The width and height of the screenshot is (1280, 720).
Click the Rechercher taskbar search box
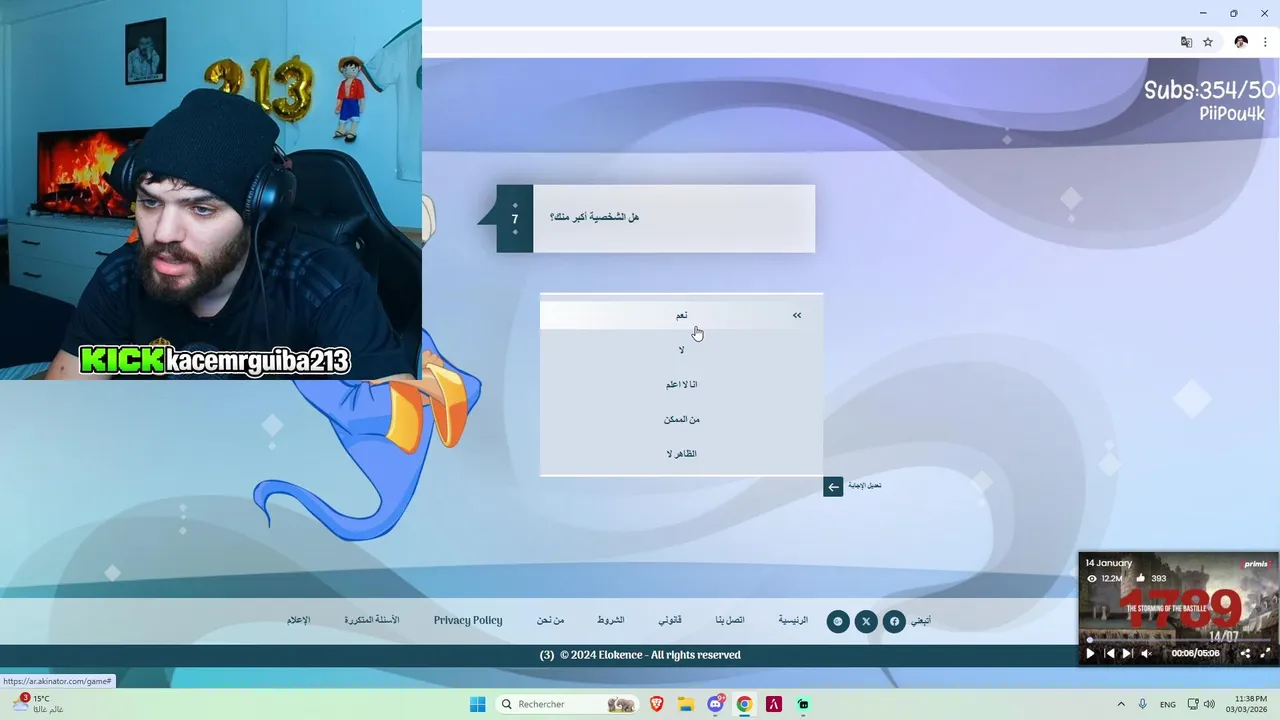(568, 704)
